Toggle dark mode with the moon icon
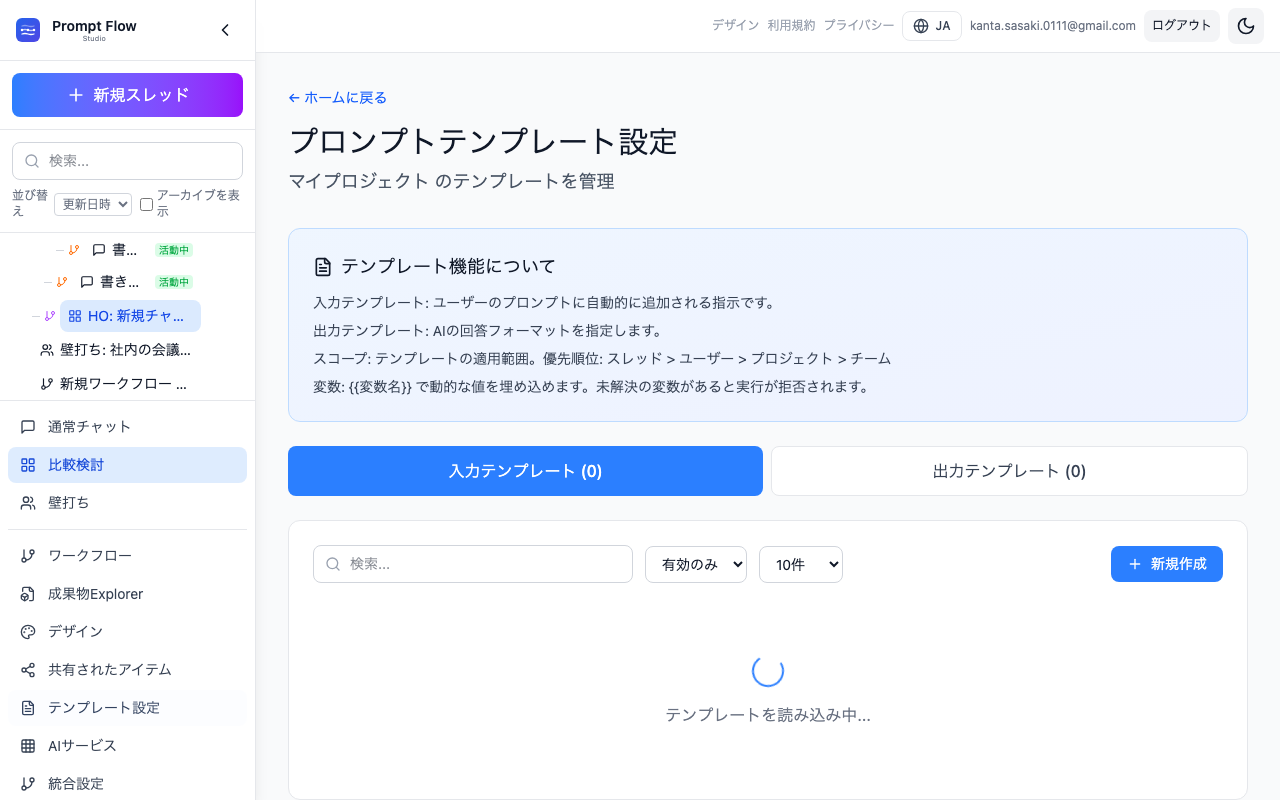1280x800 pixels. [1246, 26]
